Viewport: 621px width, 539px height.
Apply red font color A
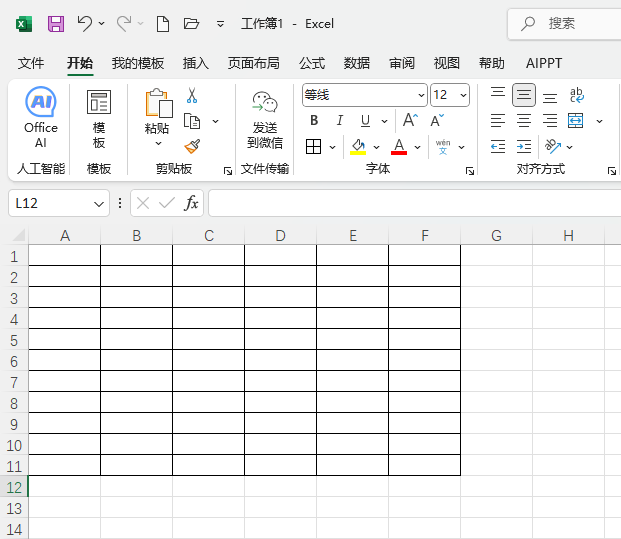(x=399, y=147)
